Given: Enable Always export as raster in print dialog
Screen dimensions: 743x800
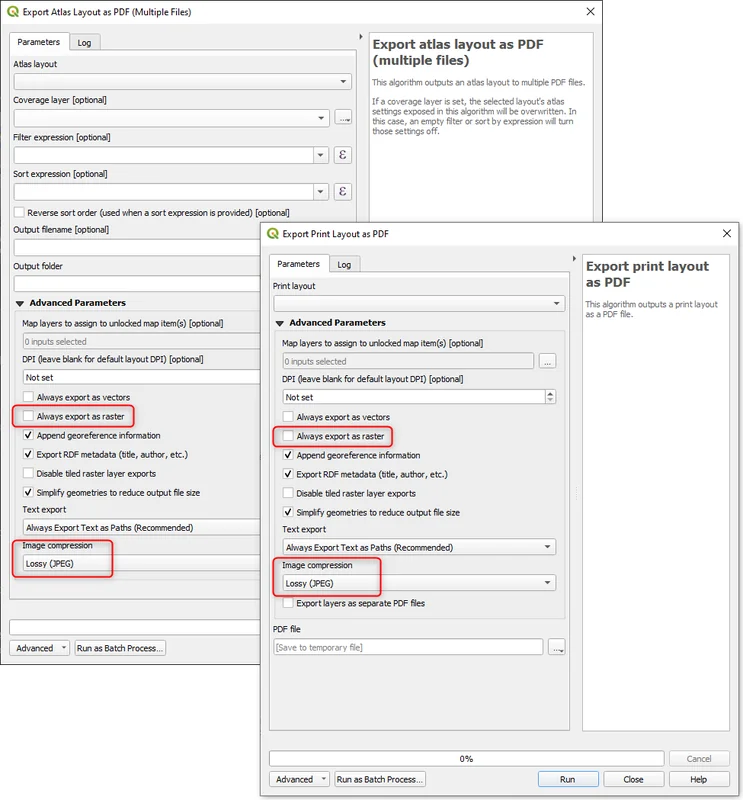Looking at the screenshot, I should coord(289,436).
